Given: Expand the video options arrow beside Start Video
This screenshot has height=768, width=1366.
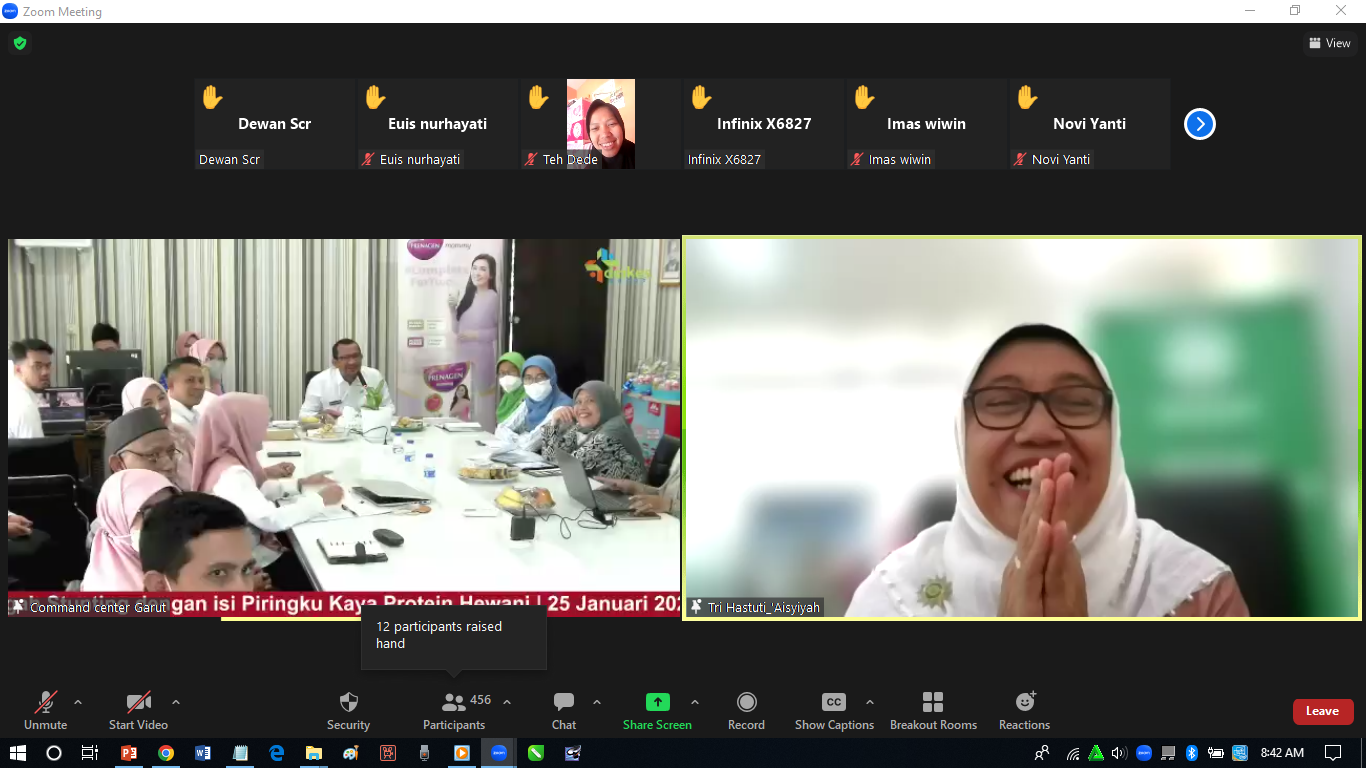Looking at the screenshot, I should pos(176,702).
